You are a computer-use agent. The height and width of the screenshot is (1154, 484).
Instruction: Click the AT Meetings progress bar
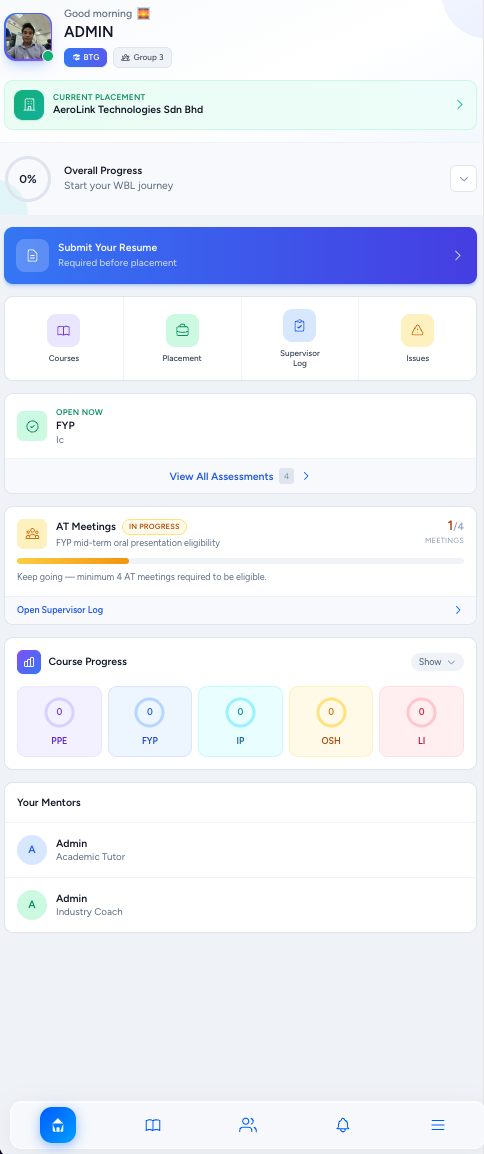point(241,561)
